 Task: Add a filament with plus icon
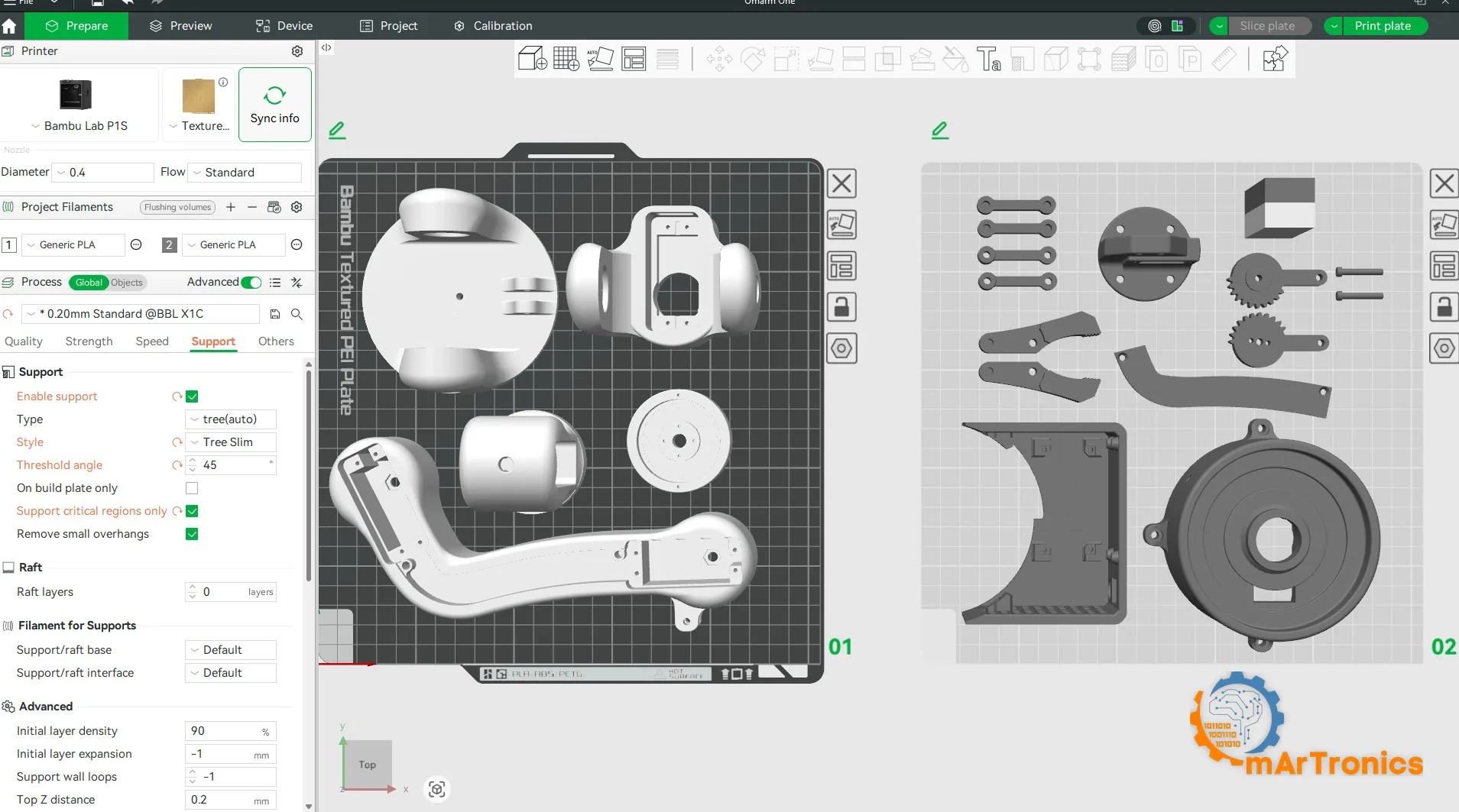coord(231,207)
